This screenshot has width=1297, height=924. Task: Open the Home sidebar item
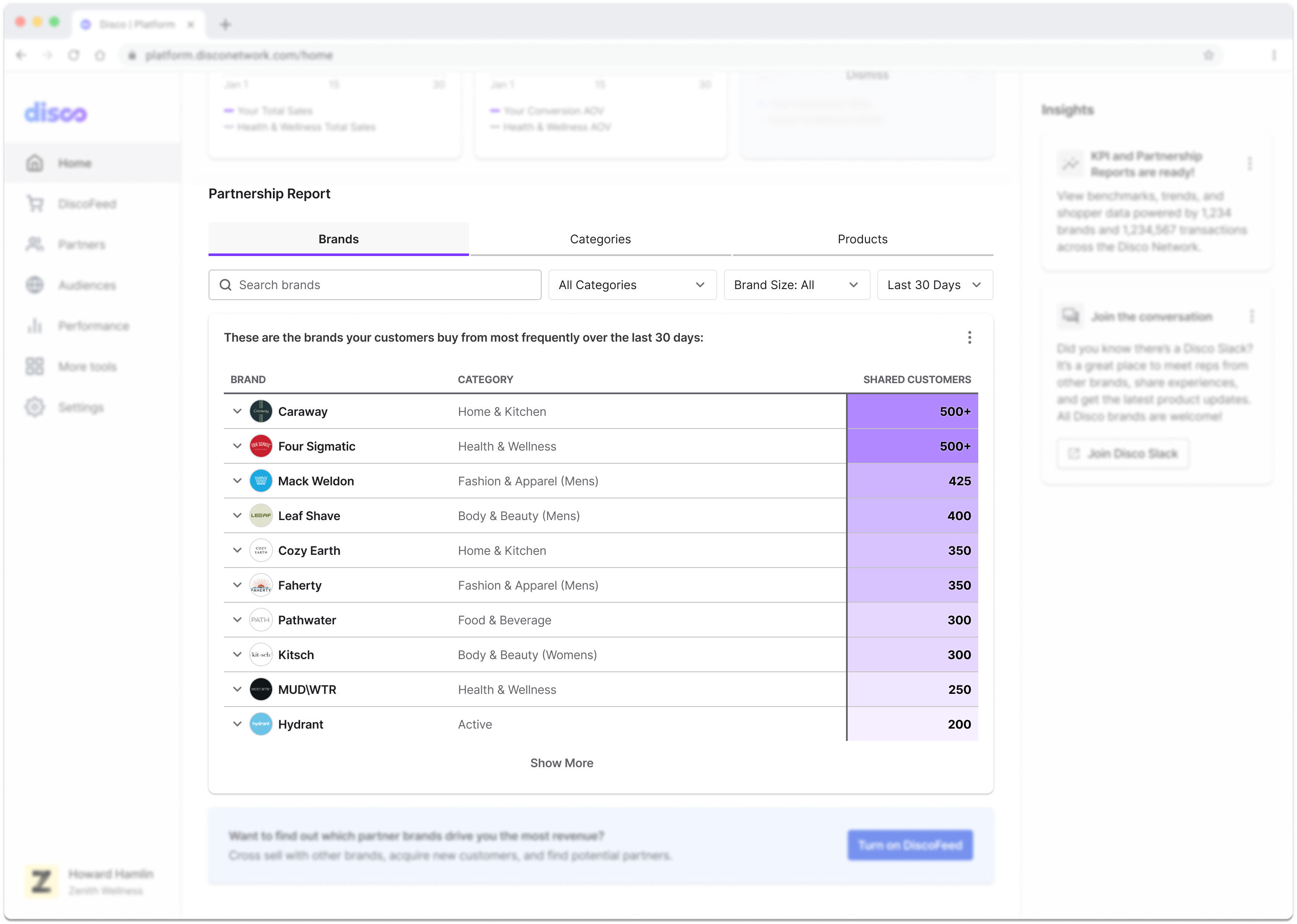coord(92,163)
